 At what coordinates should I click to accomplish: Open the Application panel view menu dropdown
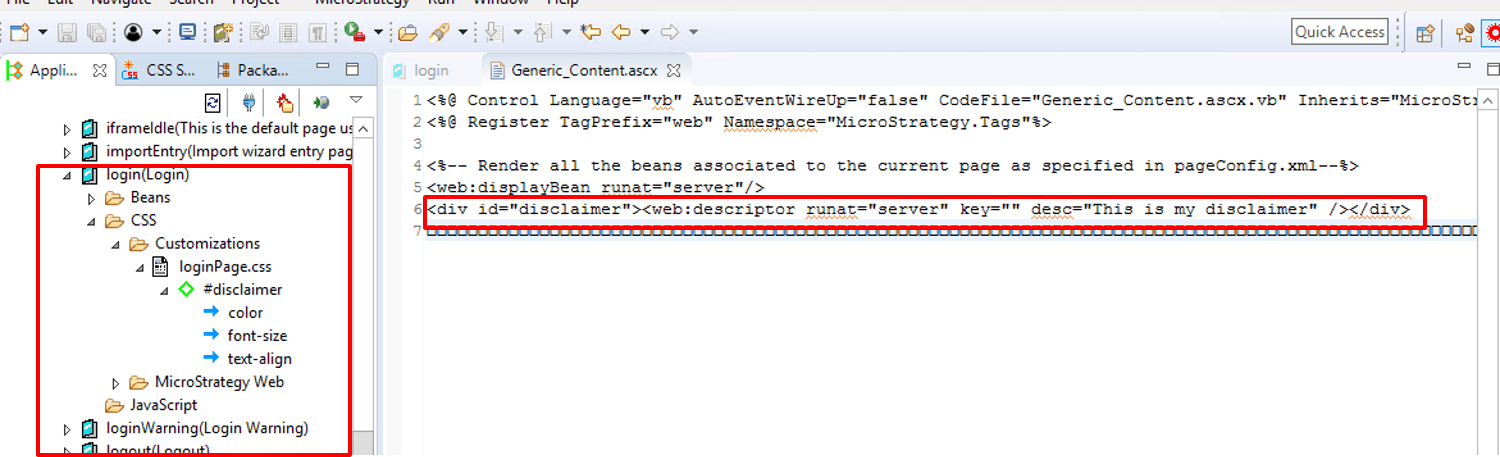click(355, 101)
